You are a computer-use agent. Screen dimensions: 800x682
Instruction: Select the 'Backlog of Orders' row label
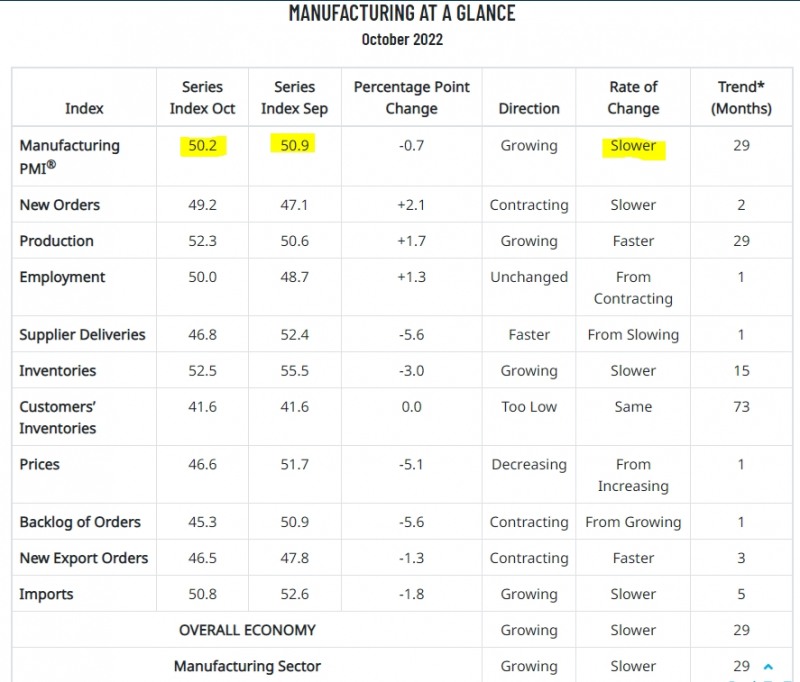click(x=80, y=522)
